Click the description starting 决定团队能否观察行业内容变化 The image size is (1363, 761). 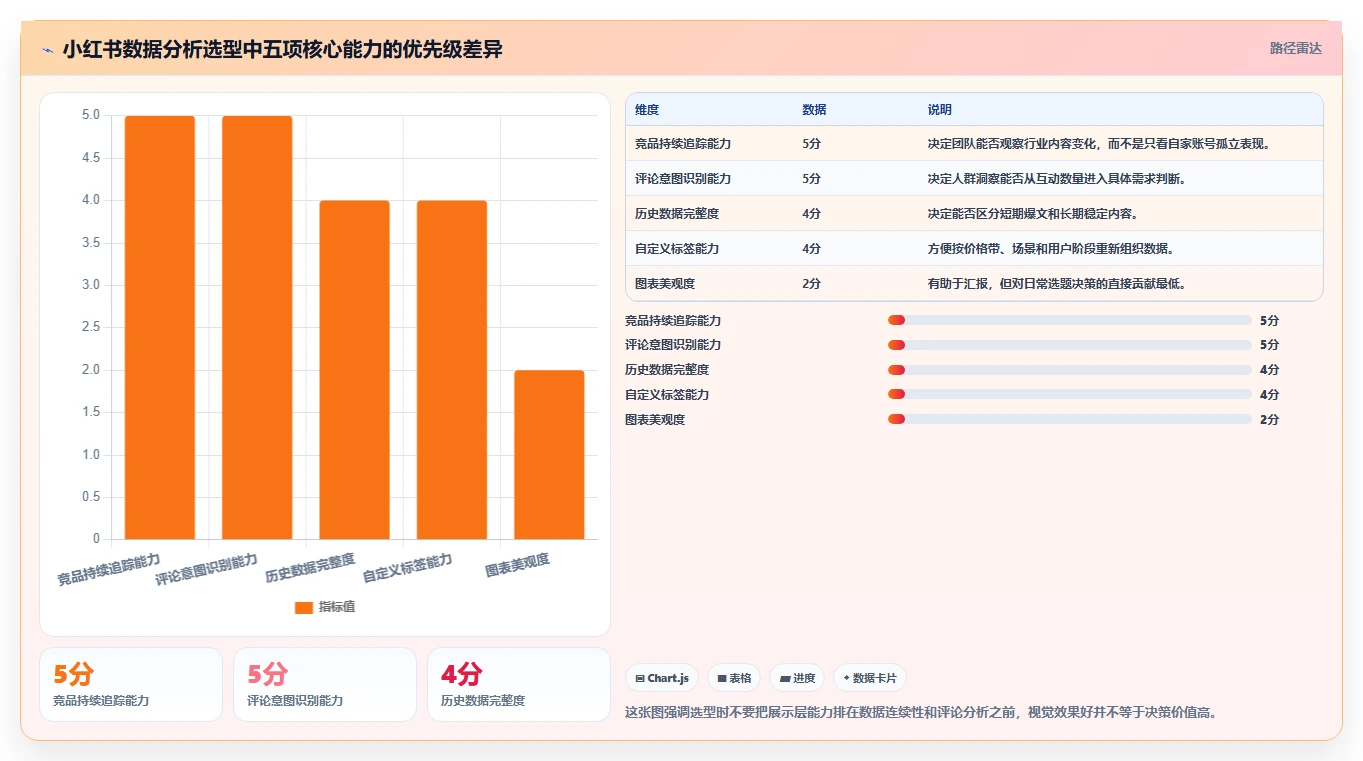(x=1099, y=144)
